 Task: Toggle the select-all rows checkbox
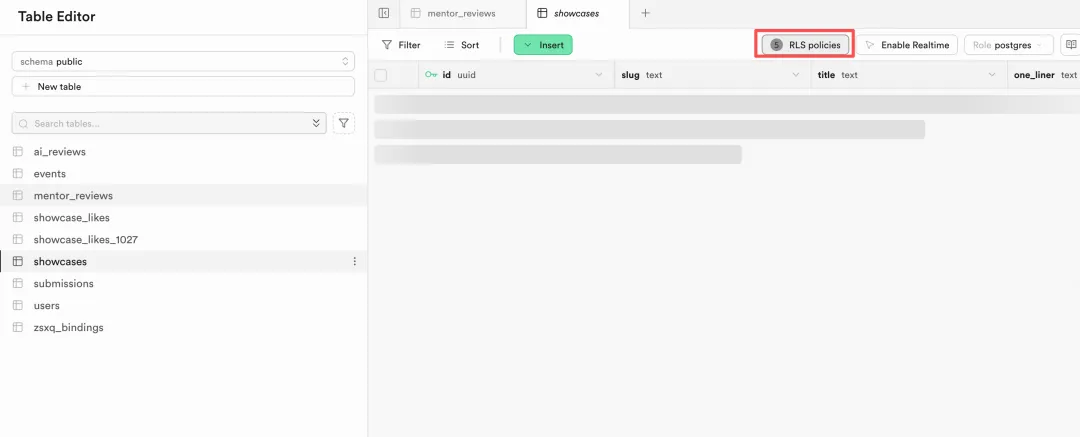click(380, 75)
